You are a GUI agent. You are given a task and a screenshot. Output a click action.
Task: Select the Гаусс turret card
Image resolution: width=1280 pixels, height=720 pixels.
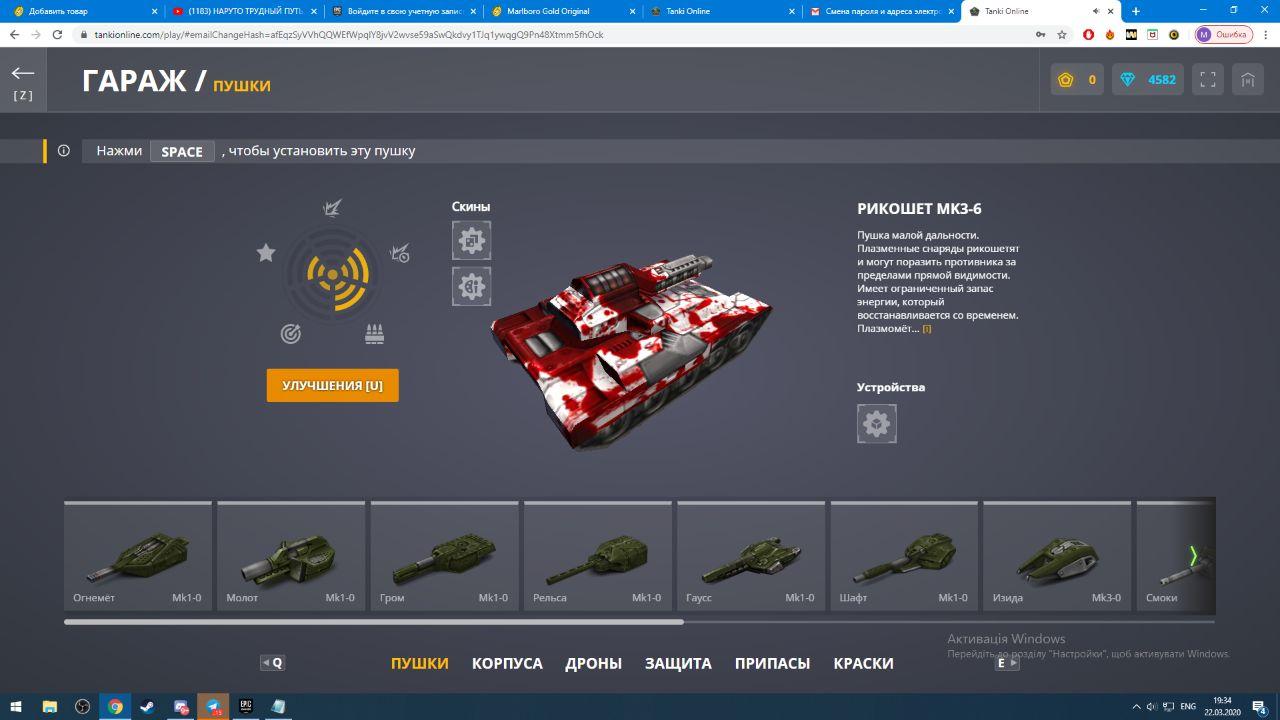coord(751,557)
